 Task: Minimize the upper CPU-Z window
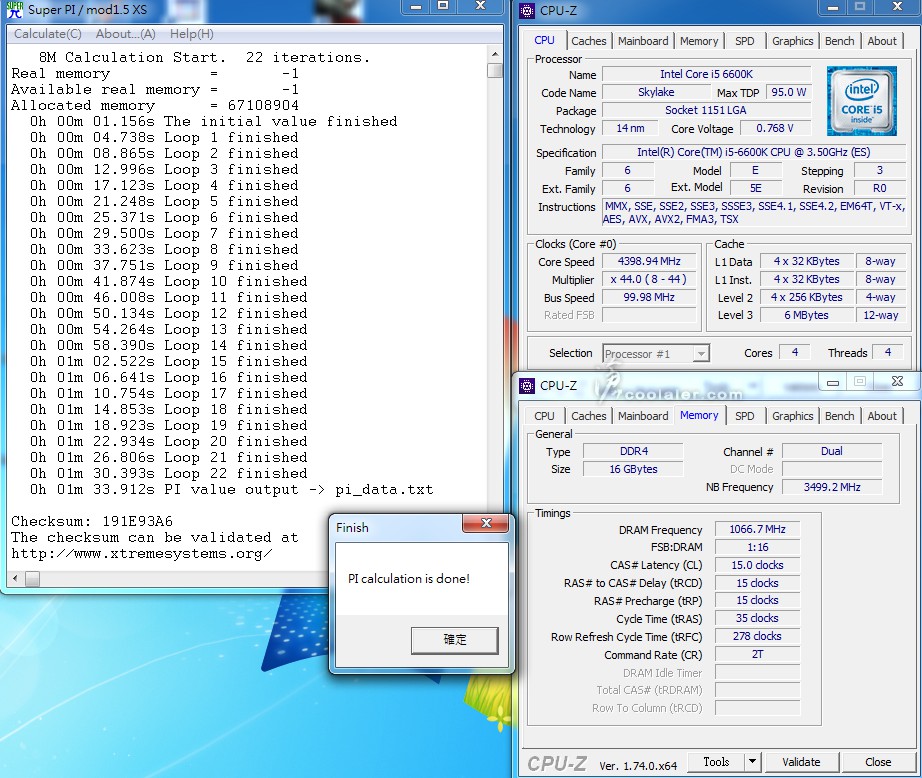[833, 7]
